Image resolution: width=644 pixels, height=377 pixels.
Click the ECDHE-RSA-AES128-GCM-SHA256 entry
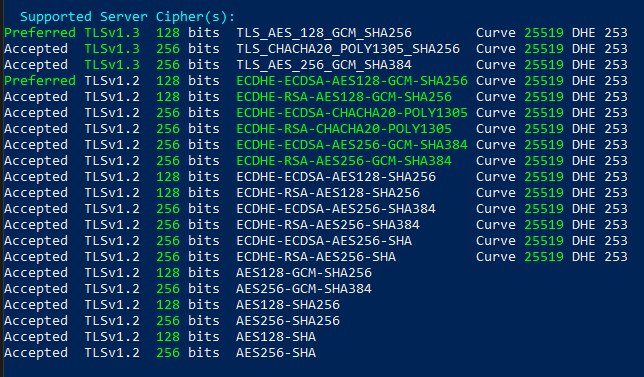(344, 97)
